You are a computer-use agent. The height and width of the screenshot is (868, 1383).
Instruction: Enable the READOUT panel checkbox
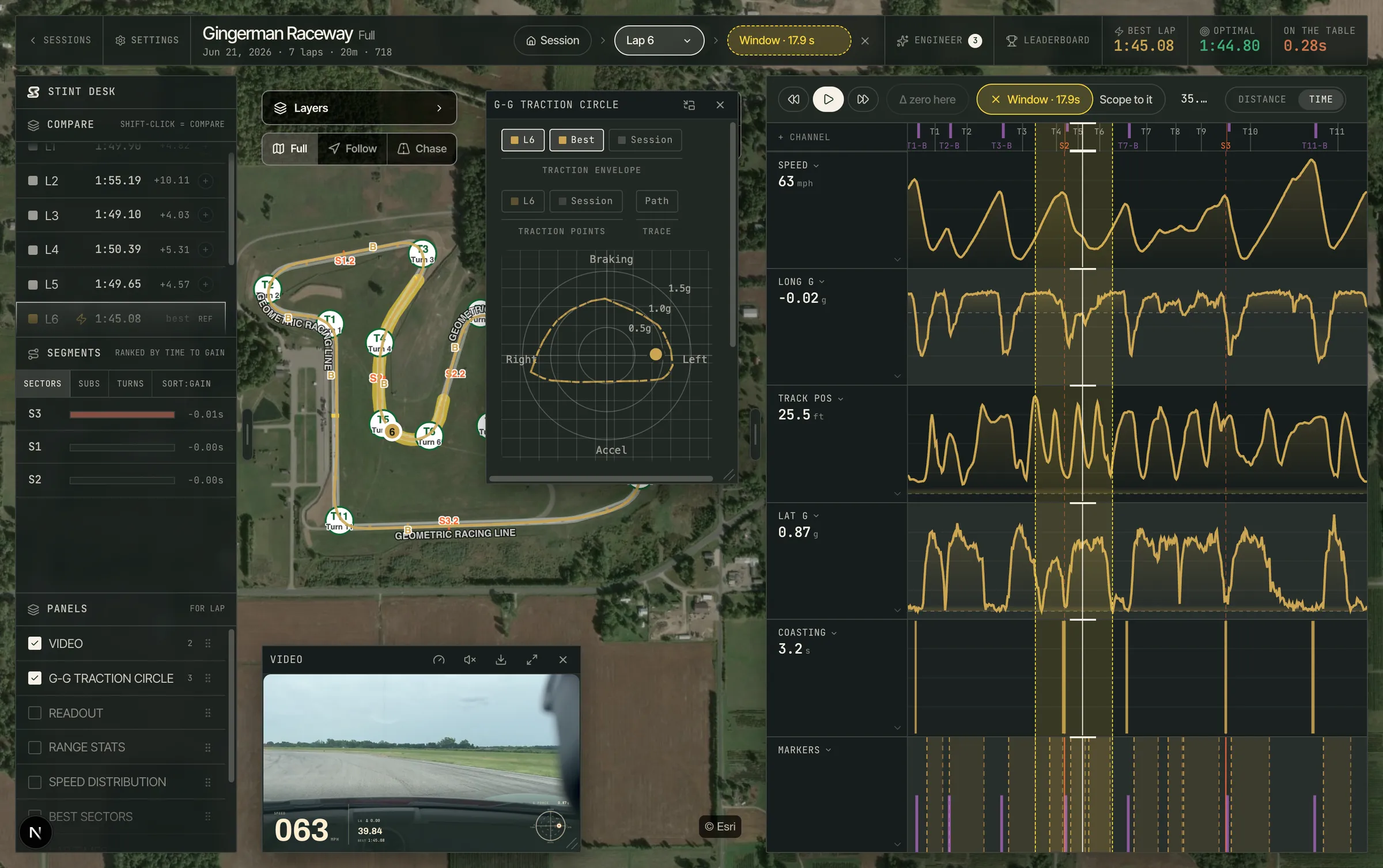(x=35, y=713)
